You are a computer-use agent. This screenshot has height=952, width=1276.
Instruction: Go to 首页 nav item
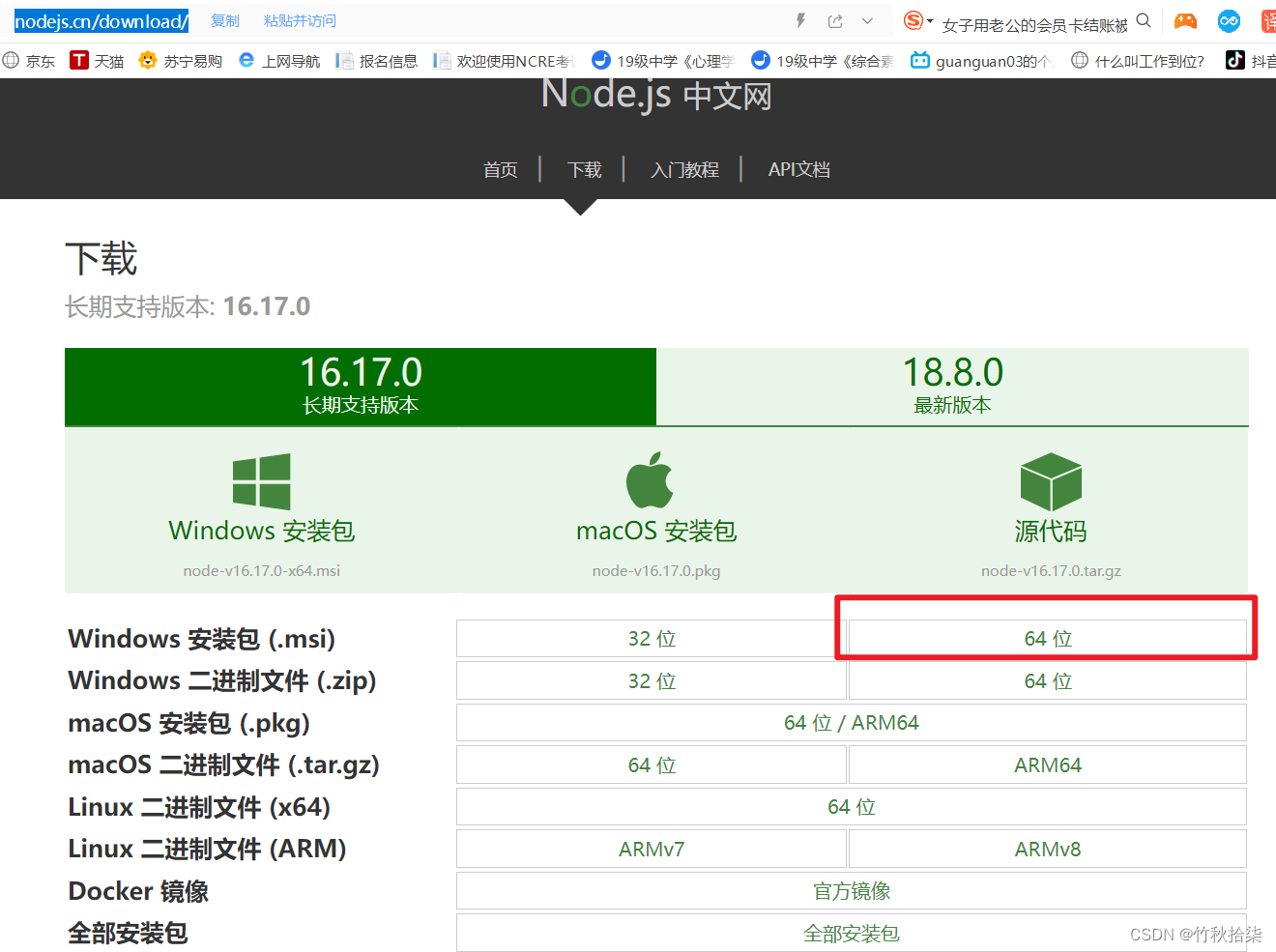click(x=501, y=169)
